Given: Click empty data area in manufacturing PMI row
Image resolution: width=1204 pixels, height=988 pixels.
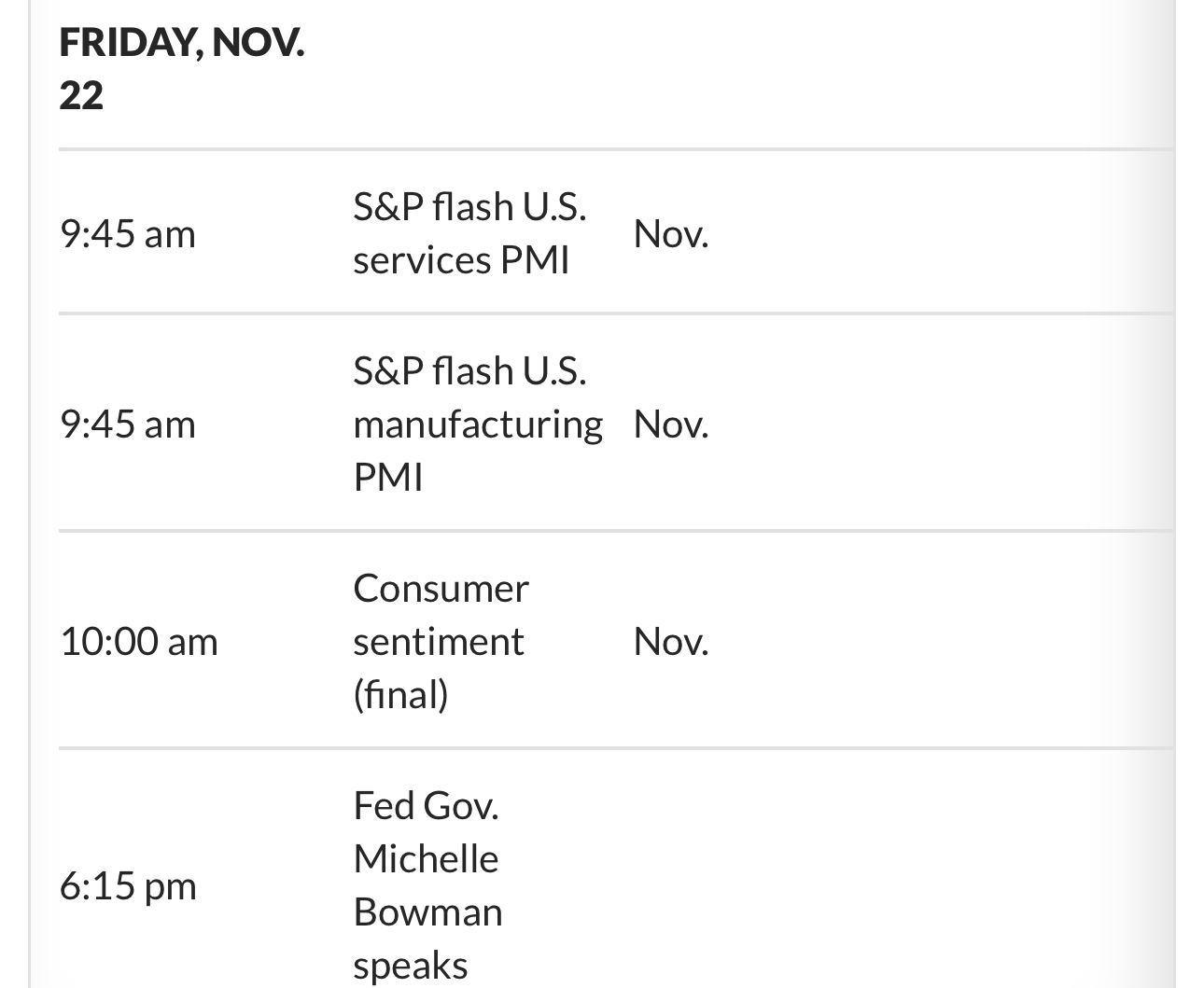Looking at the screenshot, I should tap(943, 424).
